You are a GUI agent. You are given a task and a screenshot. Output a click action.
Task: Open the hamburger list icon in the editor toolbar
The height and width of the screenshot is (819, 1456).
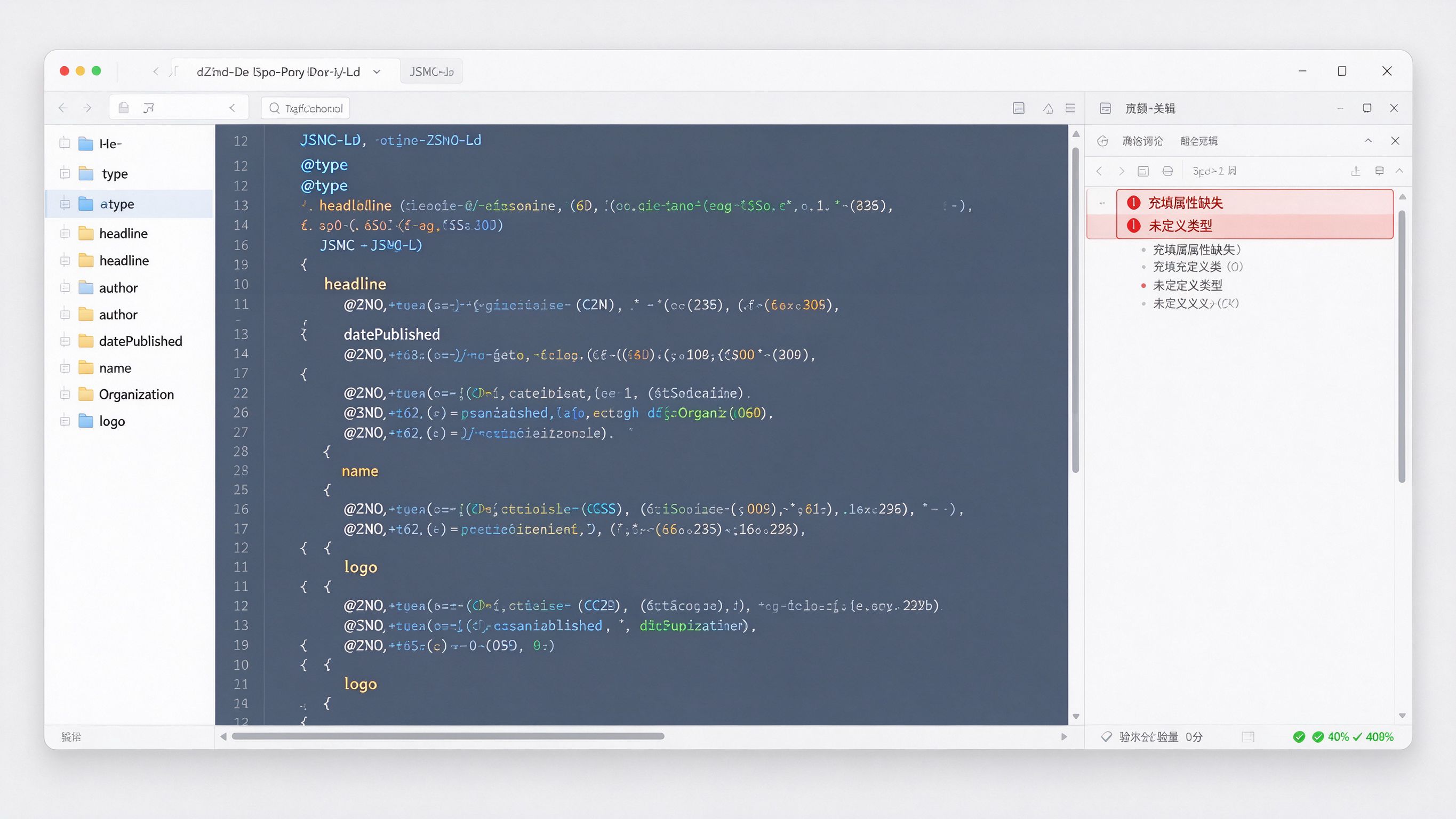coord(1070,108)
